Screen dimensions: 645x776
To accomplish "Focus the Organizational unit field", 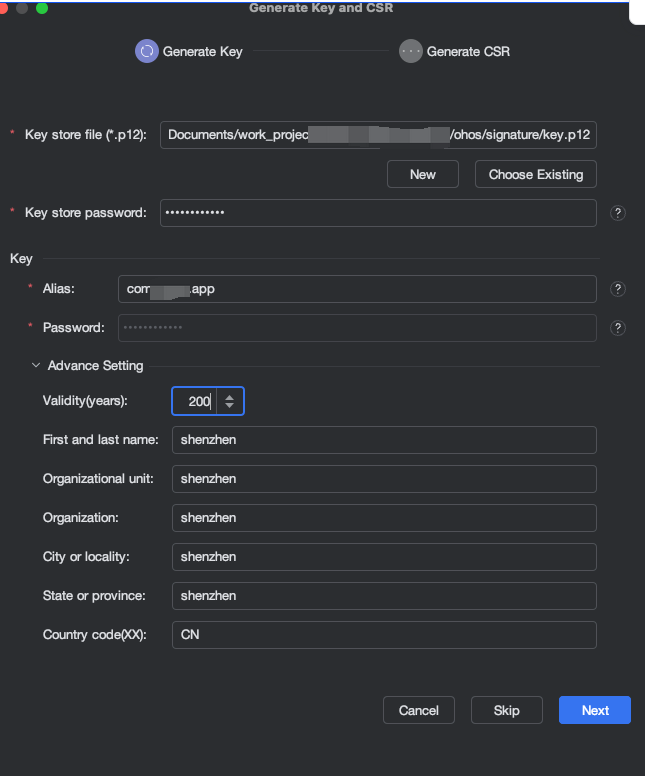I will coord(384,479).
